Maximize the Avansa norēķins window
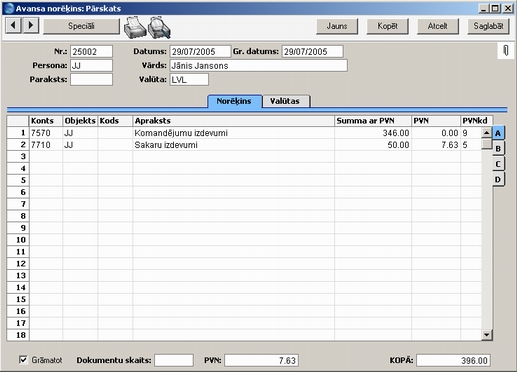Viewport: 517px width, 372px height. pyautogui.click(x=495, y=8)
